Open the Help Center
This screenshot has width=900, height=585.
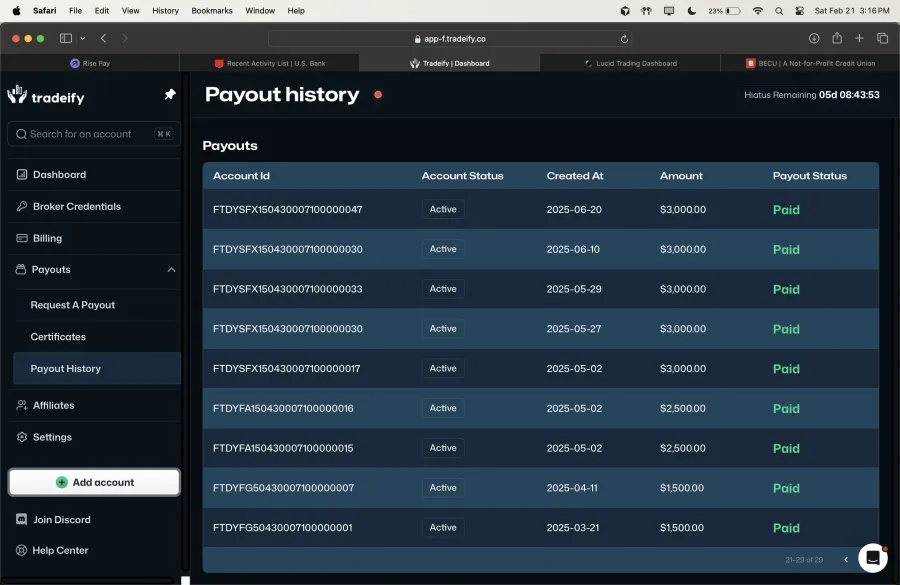click(60, 550)
